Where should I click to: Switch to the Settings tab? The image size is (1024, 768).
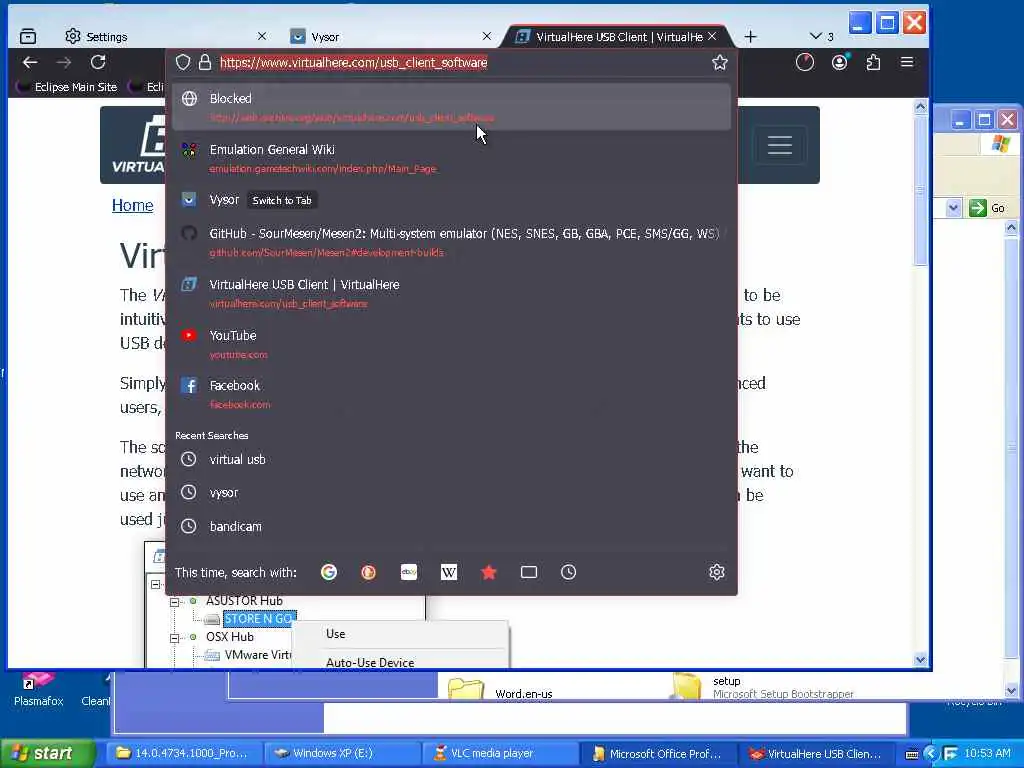(163, 37)
